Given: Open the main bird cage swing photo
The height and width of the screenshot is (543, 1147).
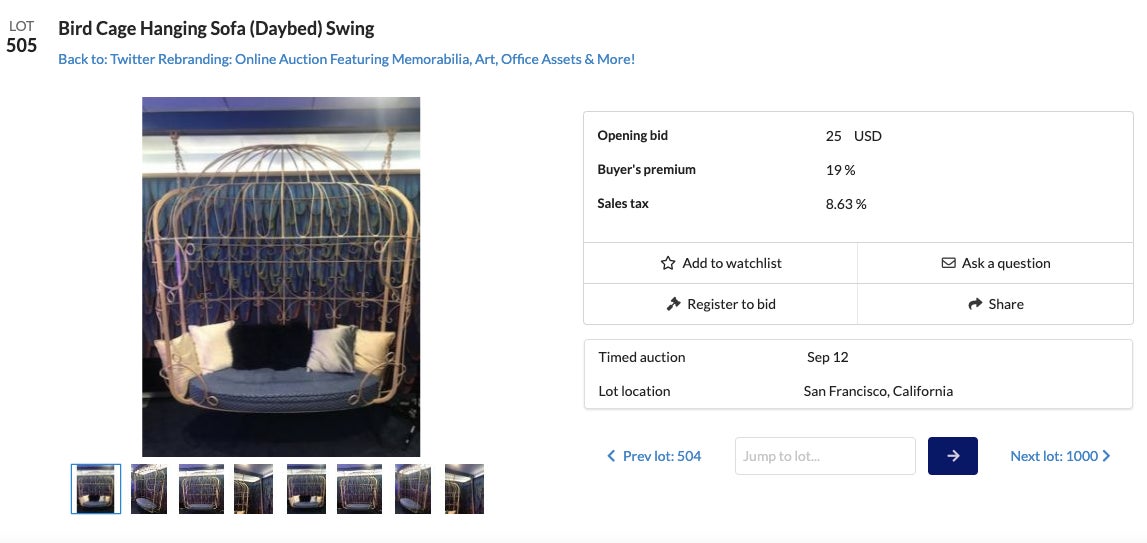Looking at the screenshot, I should pos(281,277).
